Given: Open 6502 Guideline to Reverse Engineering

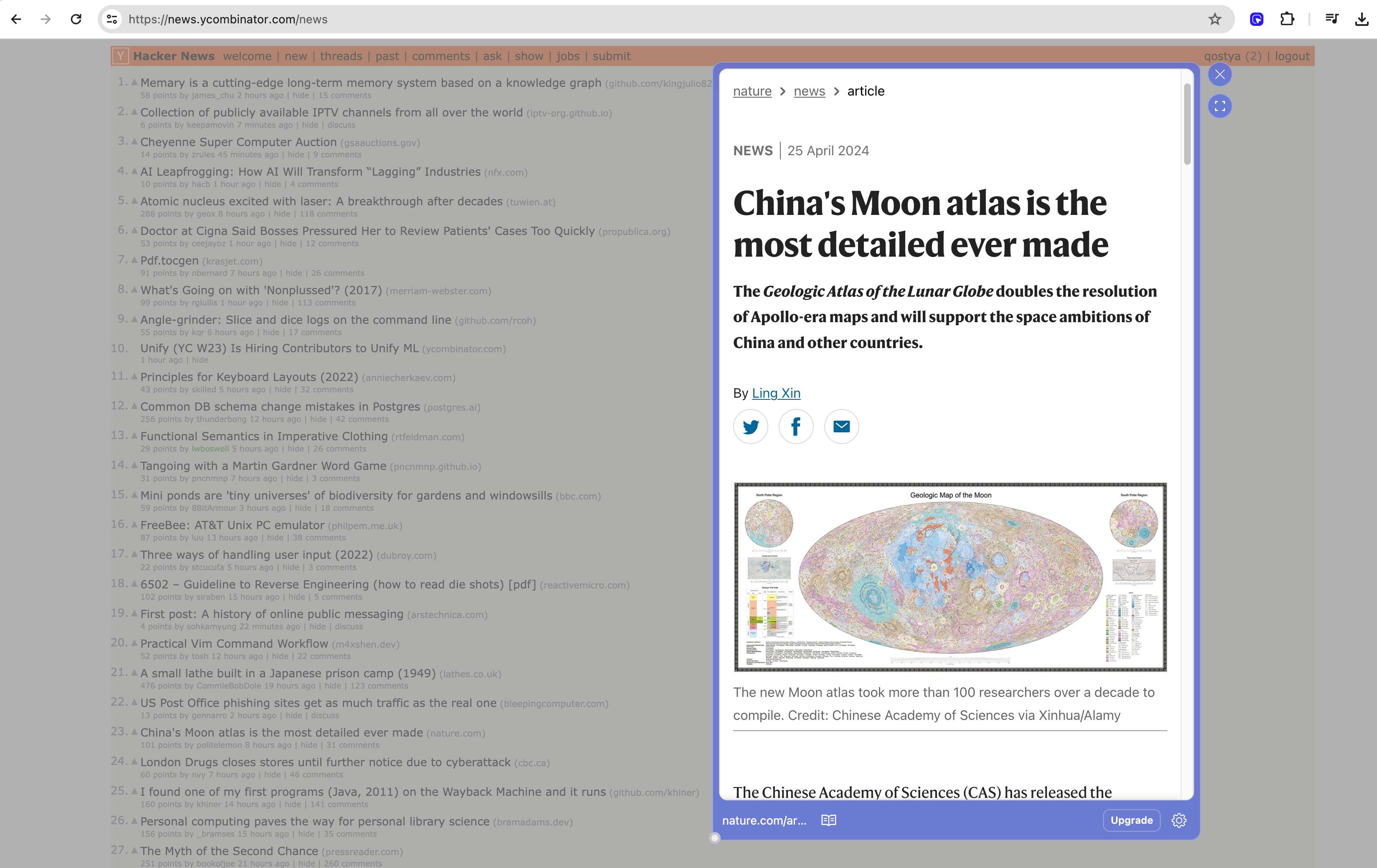Looking at the screenshot, I should click(338, 584).
